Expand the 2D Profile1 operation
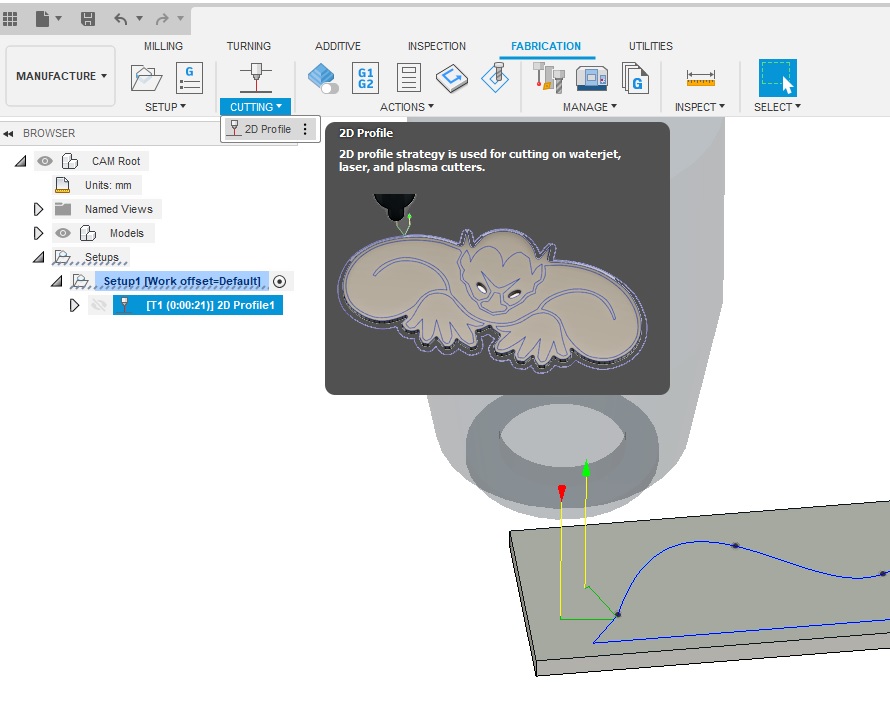This screenshot has height=701, width=890. pos(74,305)
